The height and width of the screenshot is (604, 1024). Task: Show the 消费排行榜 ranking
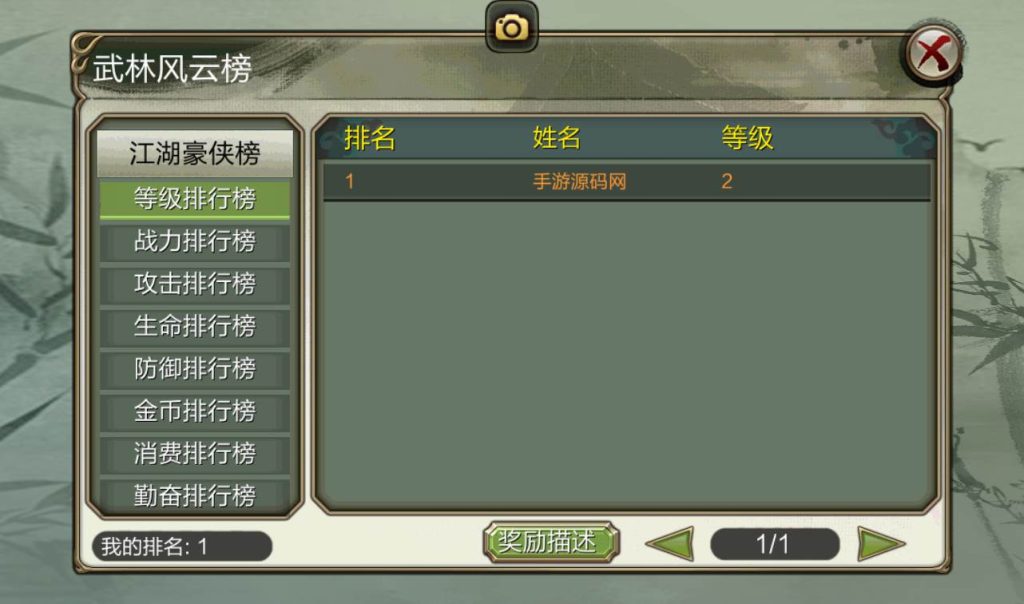coord(195,453)
